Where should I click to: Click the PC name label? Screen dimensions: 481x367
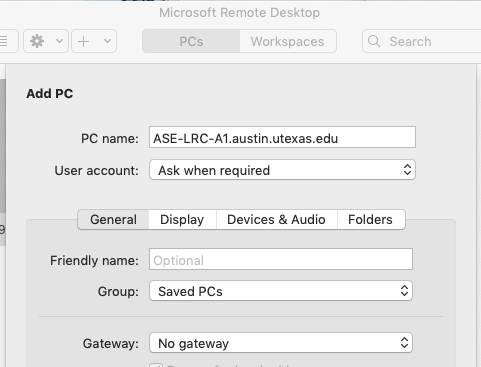pyautogui.click(x=110, y=138)
